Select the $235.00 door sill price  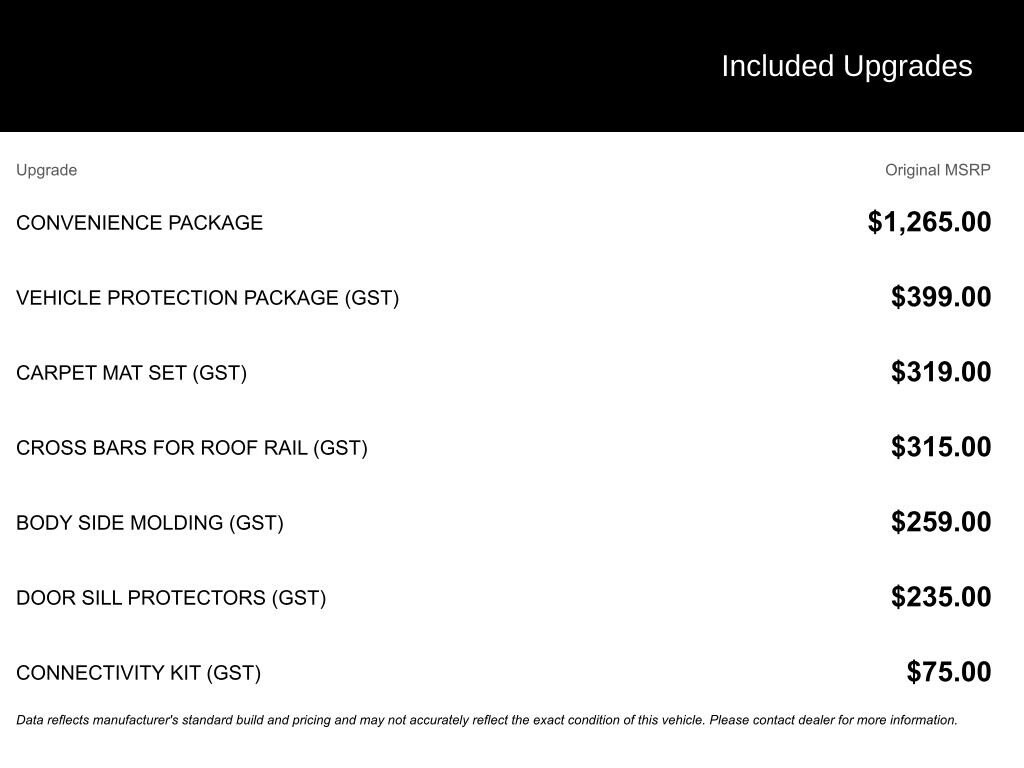(x=941, y=597)
